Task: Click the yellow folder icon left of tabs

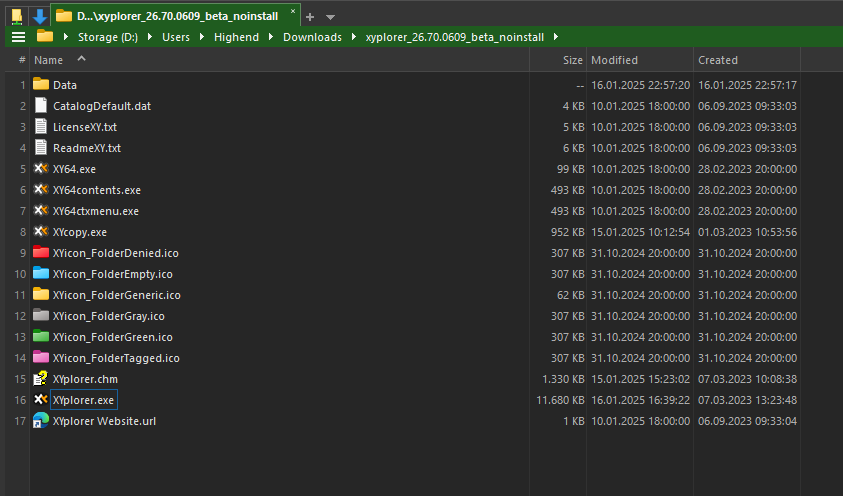Action: click(17, 16)
